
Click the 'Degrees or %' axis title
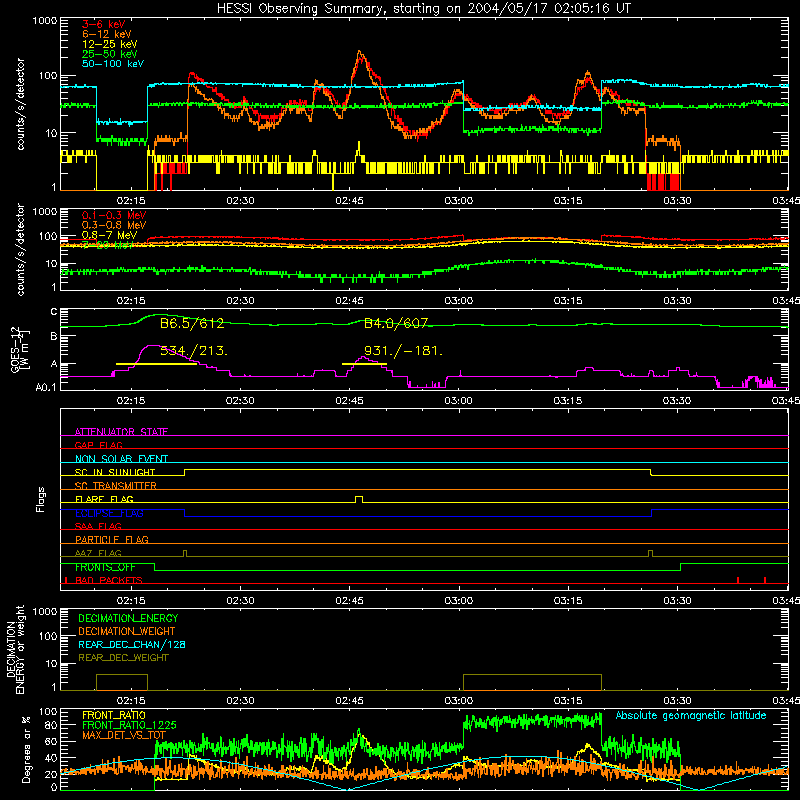tap(26, 749)
